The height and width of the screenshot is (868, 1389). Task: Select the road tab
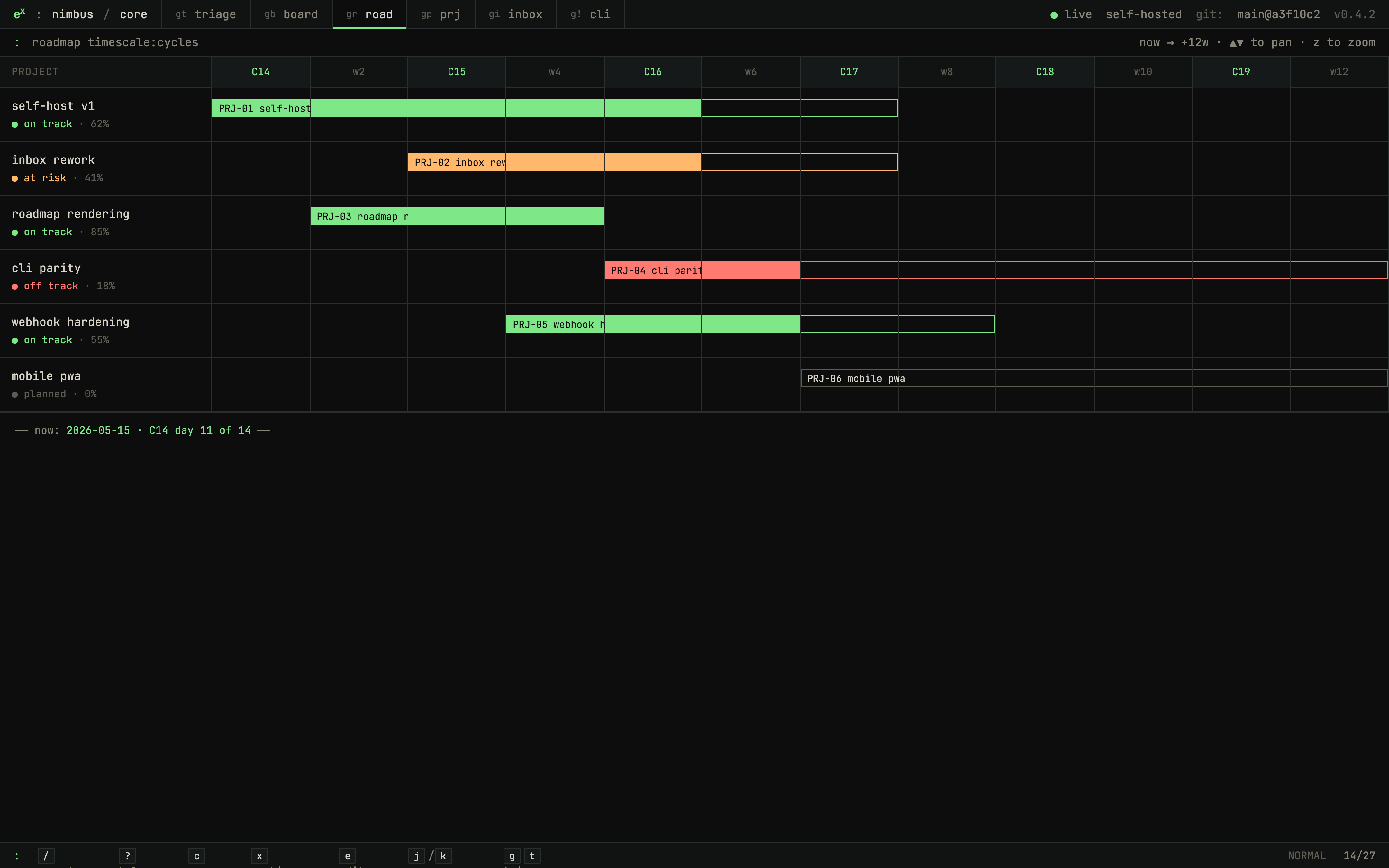[x=369, y=14]
